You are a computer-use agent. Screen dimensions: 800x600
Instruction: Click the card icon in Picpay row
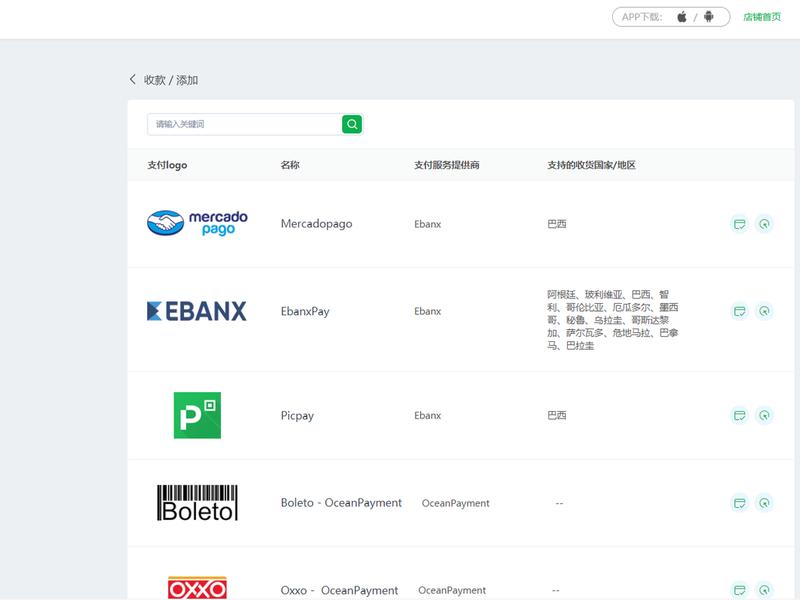coord(739,415)
